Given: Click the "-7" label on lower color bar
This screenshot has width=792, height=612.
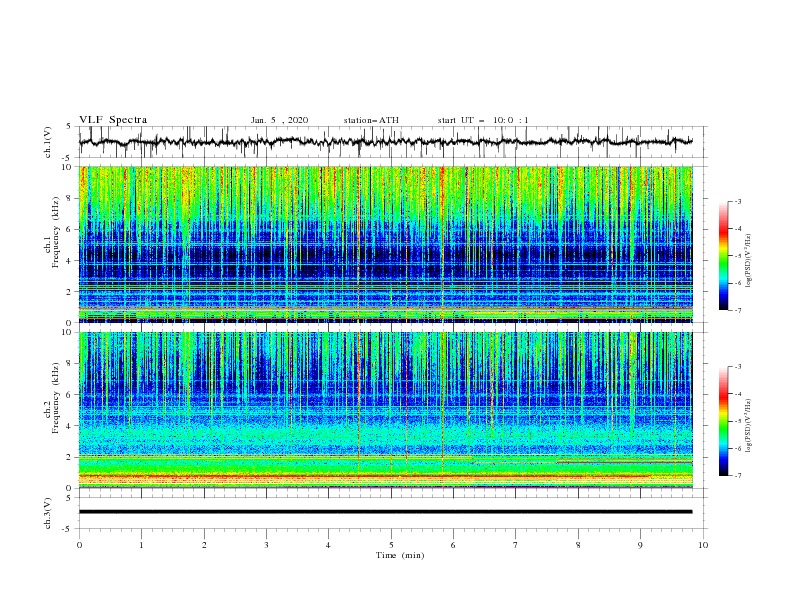Looking at the screenshot, I should click(738, 476).
